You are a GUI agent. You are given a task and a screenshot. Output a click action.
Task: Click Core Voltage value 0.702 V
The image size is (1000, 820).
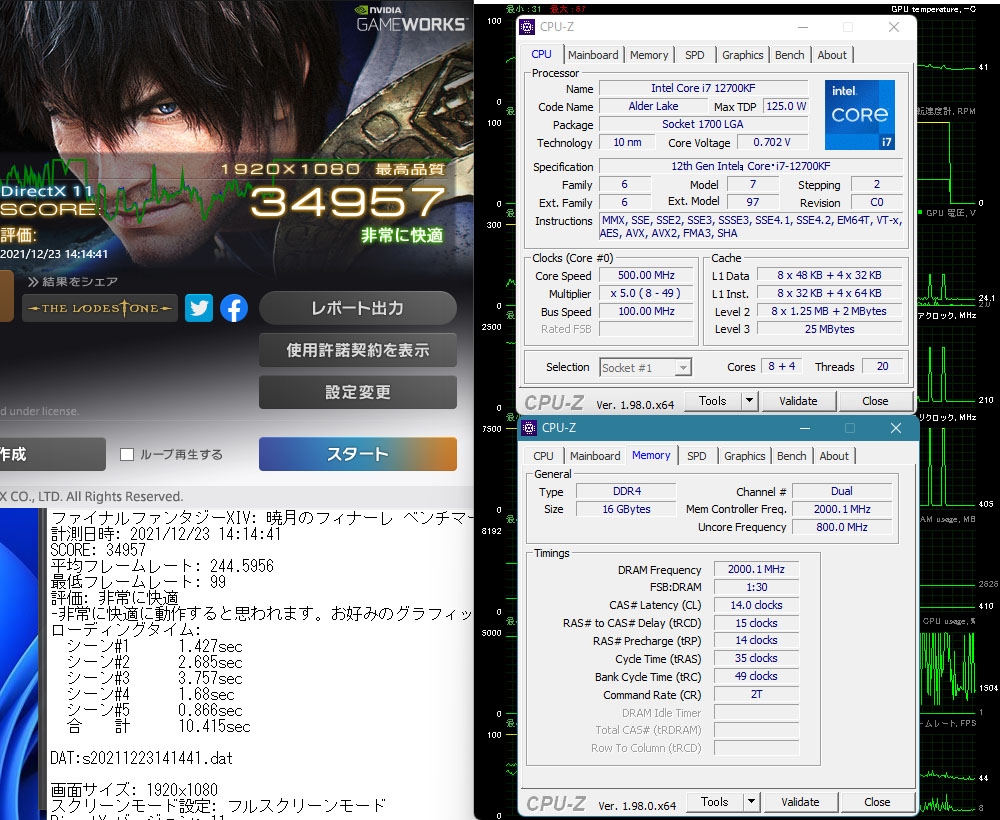pos(772,142)
